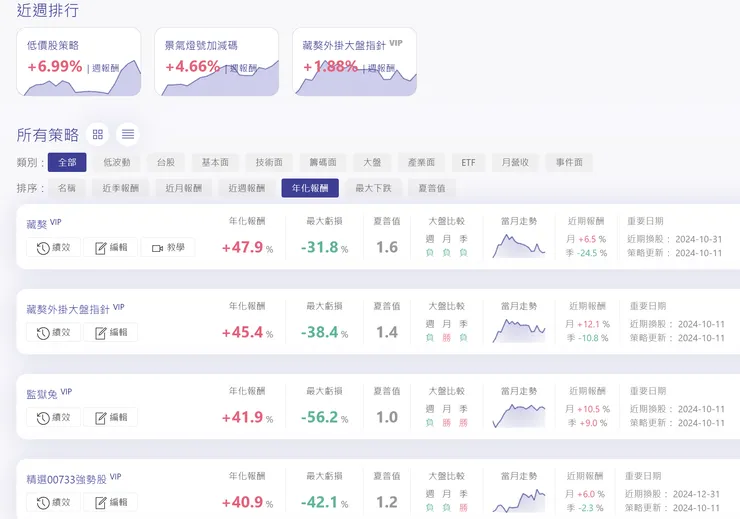Open the 藏獒 strategy title link
Image resolution: width=740 pixels, height=519 pixels.
[x=37, y=224]
